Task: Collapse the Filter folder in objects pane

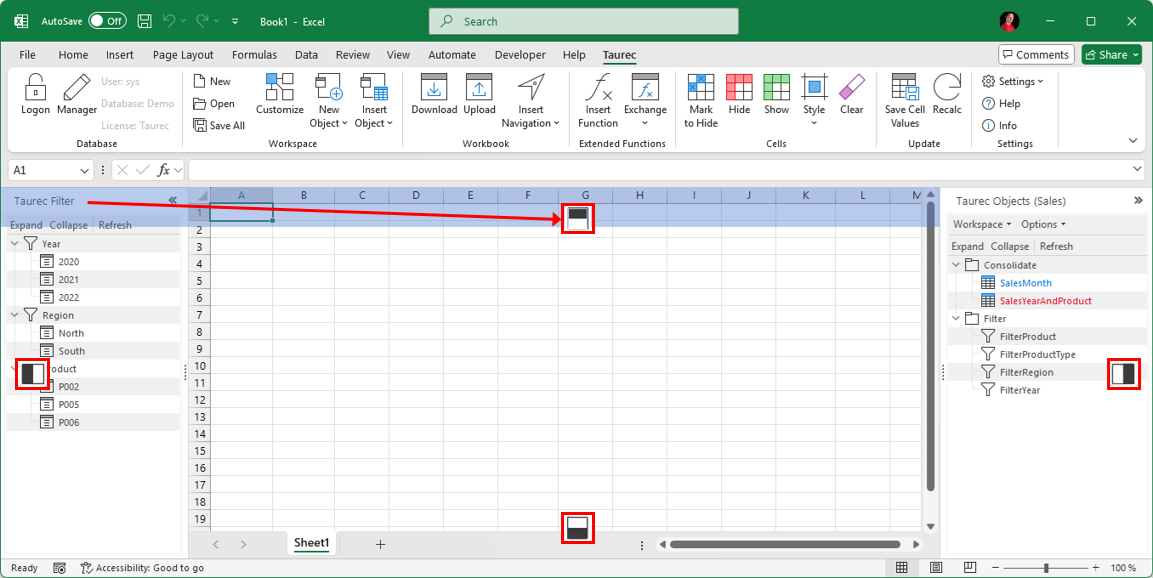Action: [x=956, y=318]
